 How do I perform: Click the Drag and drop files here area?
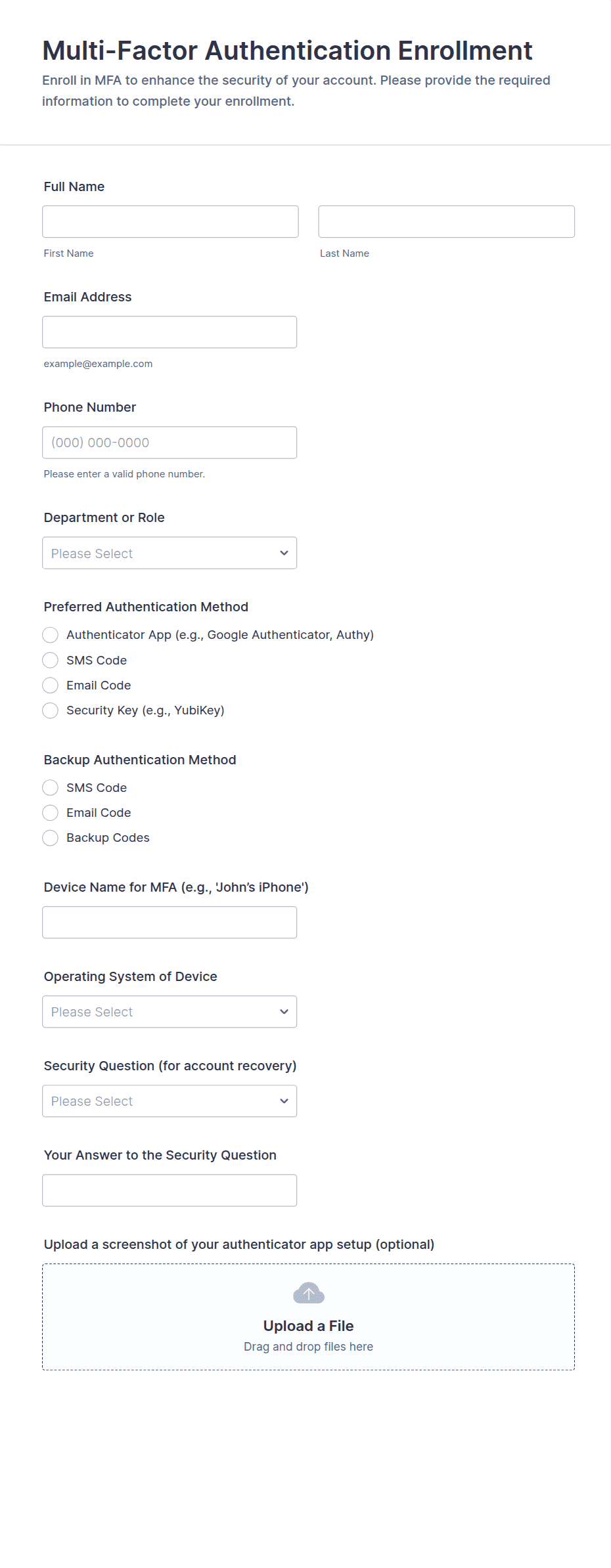[308, 1346]
